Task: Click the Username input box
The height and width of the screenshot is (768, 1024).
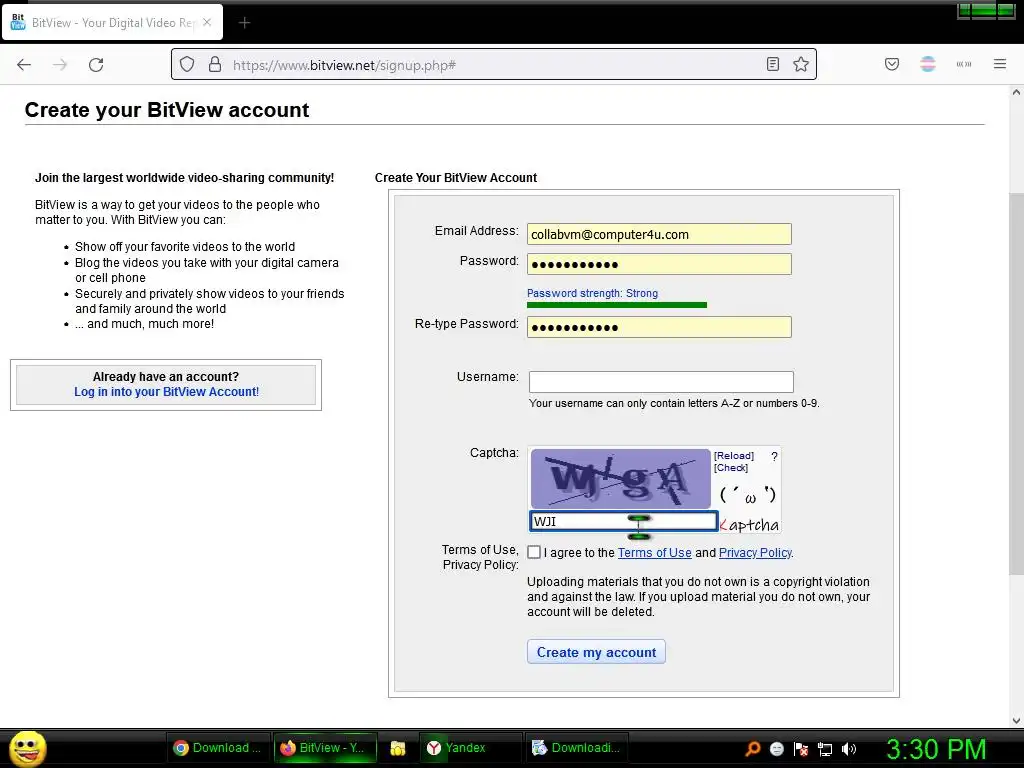Action: click(x=661, y=382)
